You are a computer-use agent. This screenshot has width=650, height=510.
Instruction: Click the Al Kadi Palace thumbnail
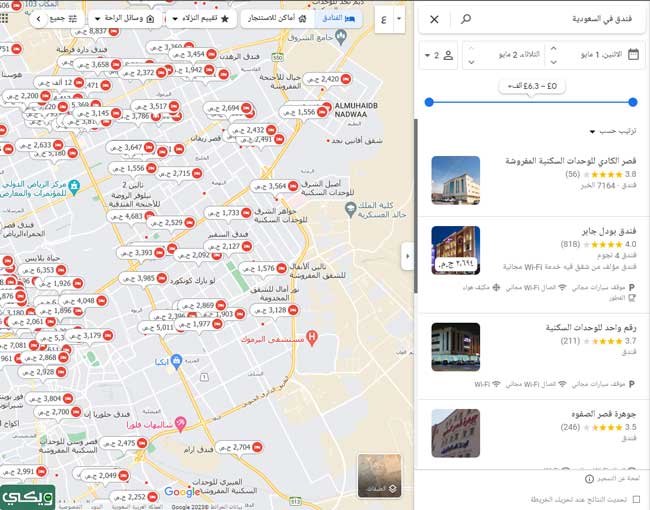click(x=456, y=180)
